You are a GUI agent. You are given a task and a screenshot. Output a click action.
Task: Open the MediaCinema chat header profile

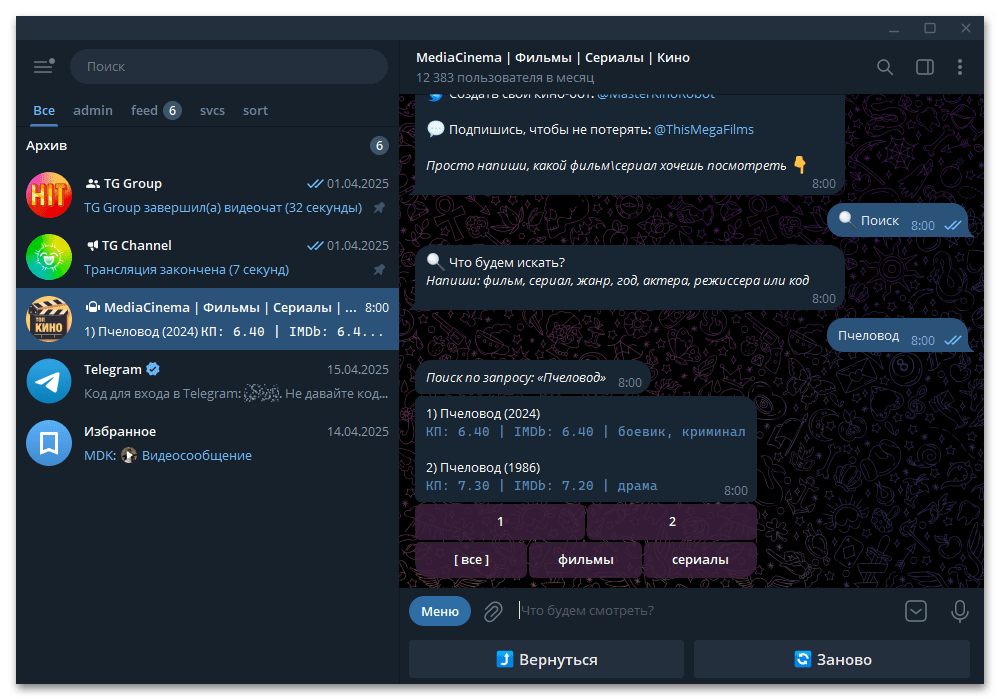coord(553,67)
